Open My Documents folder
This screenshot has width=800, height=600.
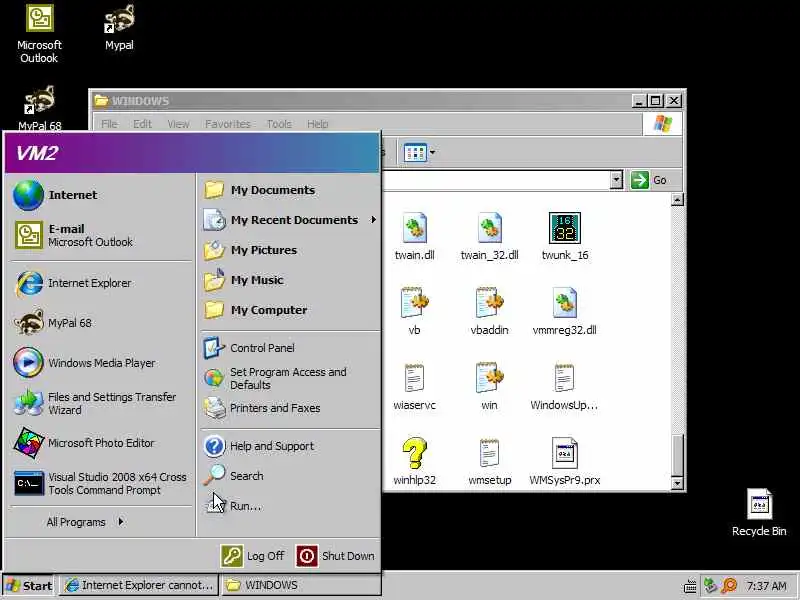click(290, 190)
